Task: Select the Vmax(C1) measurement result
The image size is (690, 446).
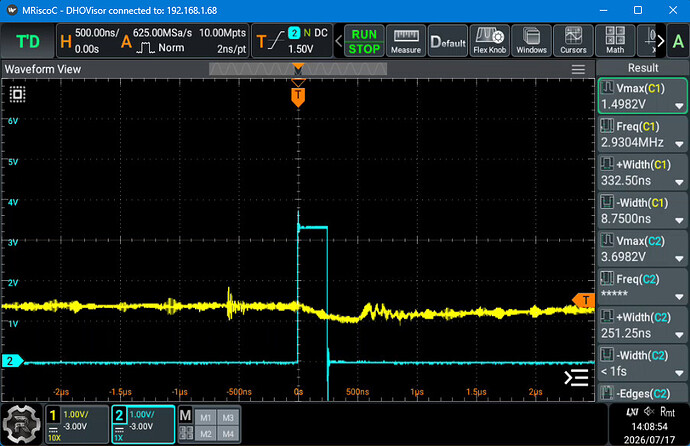Action: coord(642,96)
